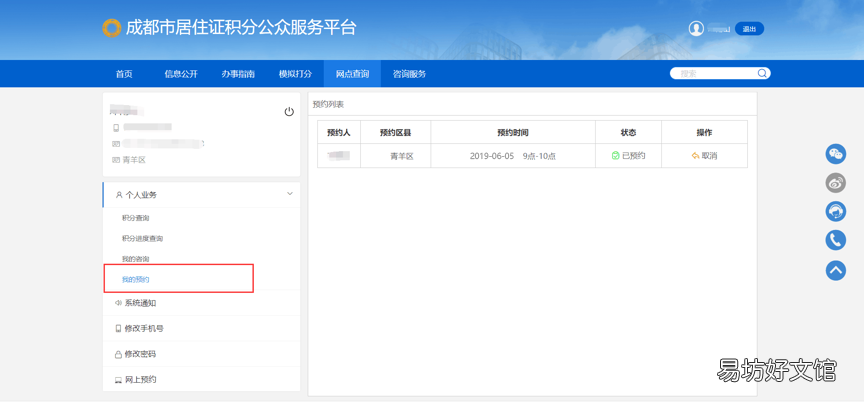
Task: Open 积分查询 in sidebar
Action: point(136,218)
